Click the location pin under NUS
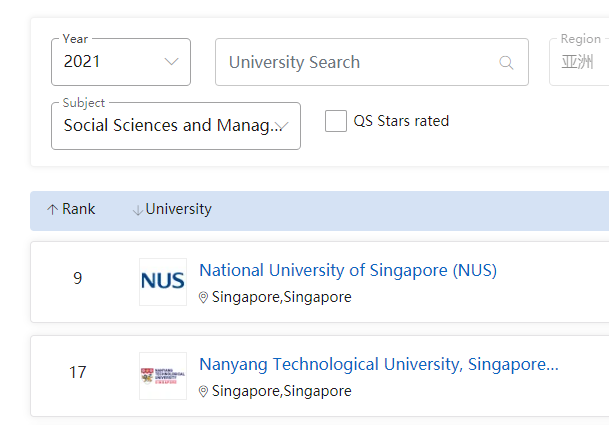 pyautogui.click(x=204, y=298)
